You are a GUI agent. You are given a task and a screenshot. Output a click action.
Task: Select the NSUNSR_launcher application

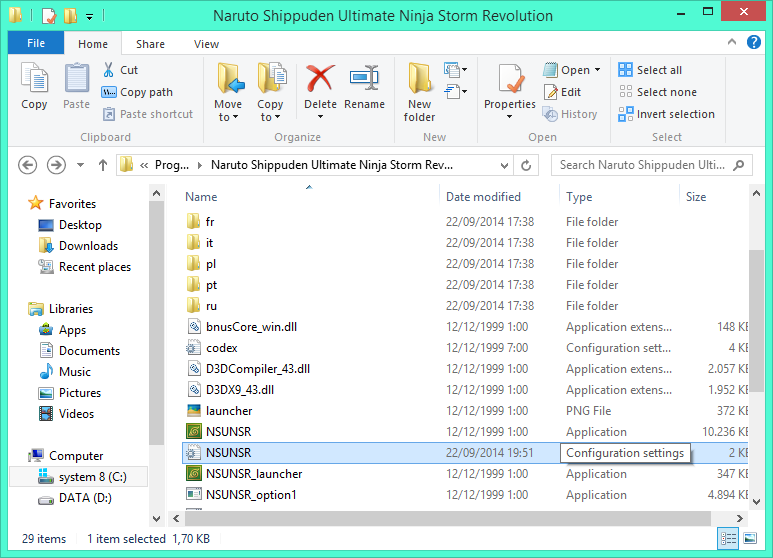click(x=253, y=474)
